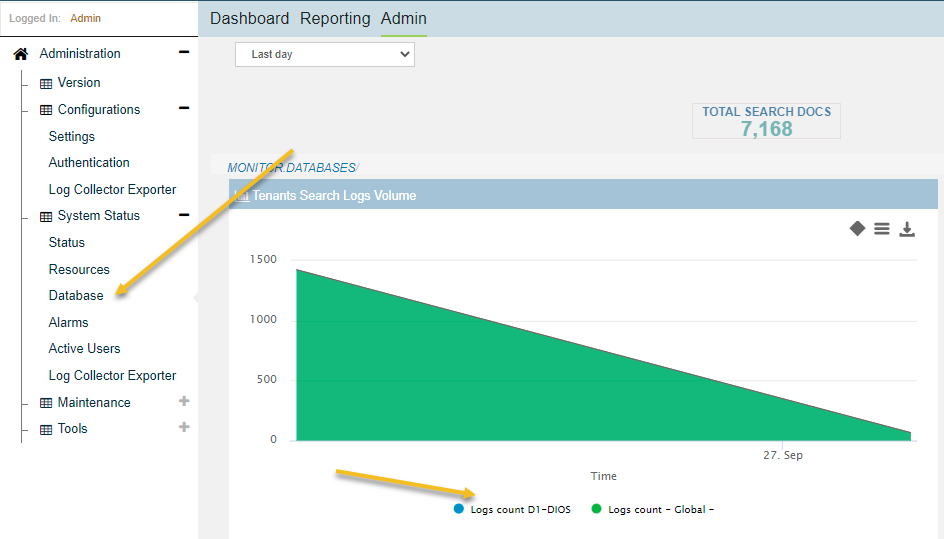Click the Total Search Docs 7,168 counter
944x539 pixels.
(x=766, y=121)
